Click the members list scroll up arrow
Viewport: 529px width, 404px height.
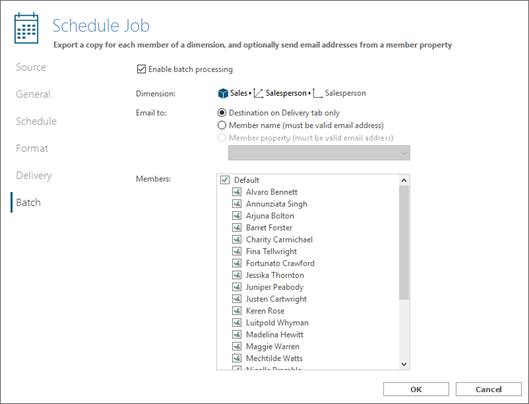tap(404, 181)
